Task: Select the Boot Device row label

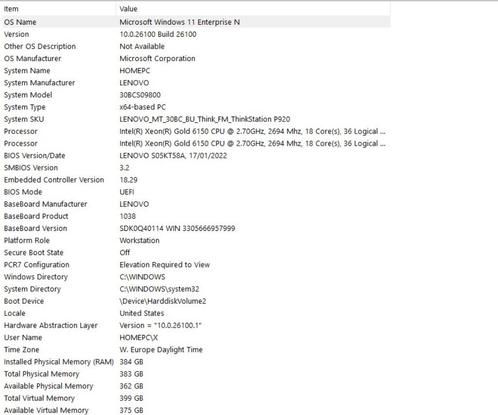Action: click(x=24, y=301)
